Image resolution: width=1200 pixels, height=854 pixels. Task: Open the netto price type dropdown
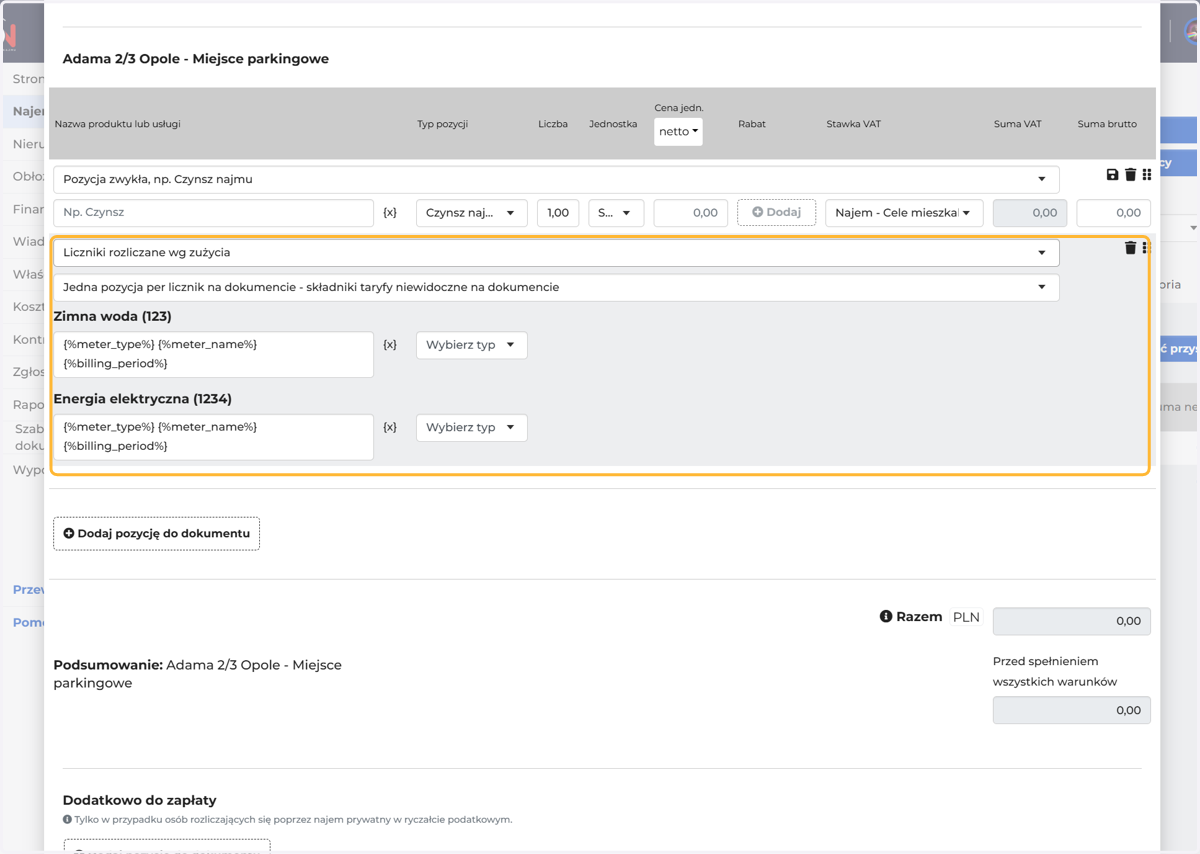coord(678,131)
